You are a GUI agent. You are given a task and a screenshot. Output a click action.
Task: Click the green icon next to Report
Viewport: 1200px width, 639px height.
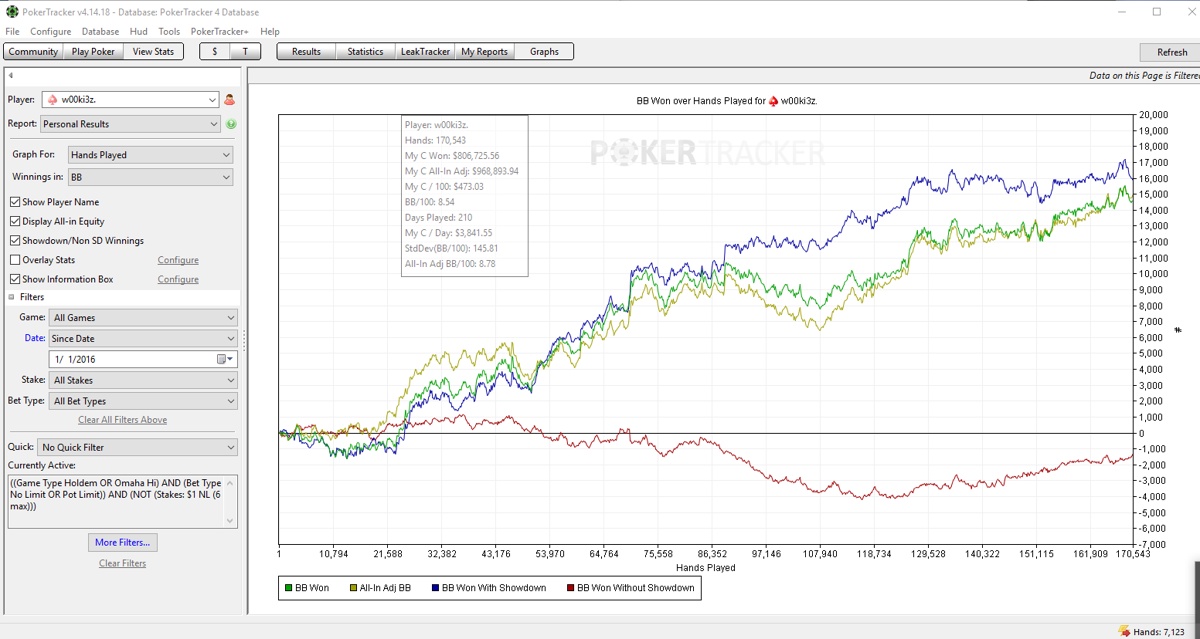point(231,124)
